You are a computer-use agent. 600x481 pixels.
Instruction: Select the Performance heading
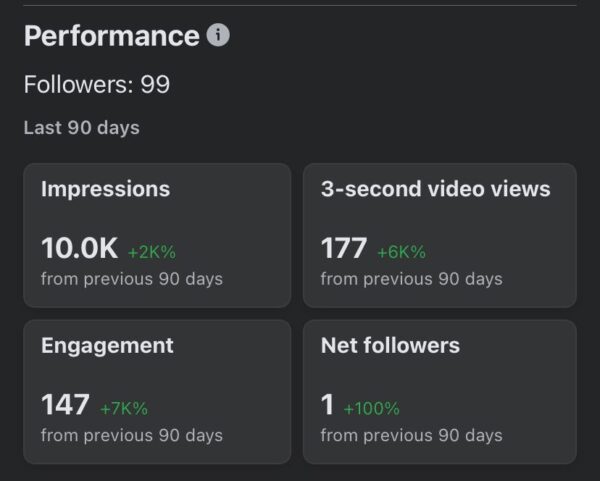coord(111,36)
